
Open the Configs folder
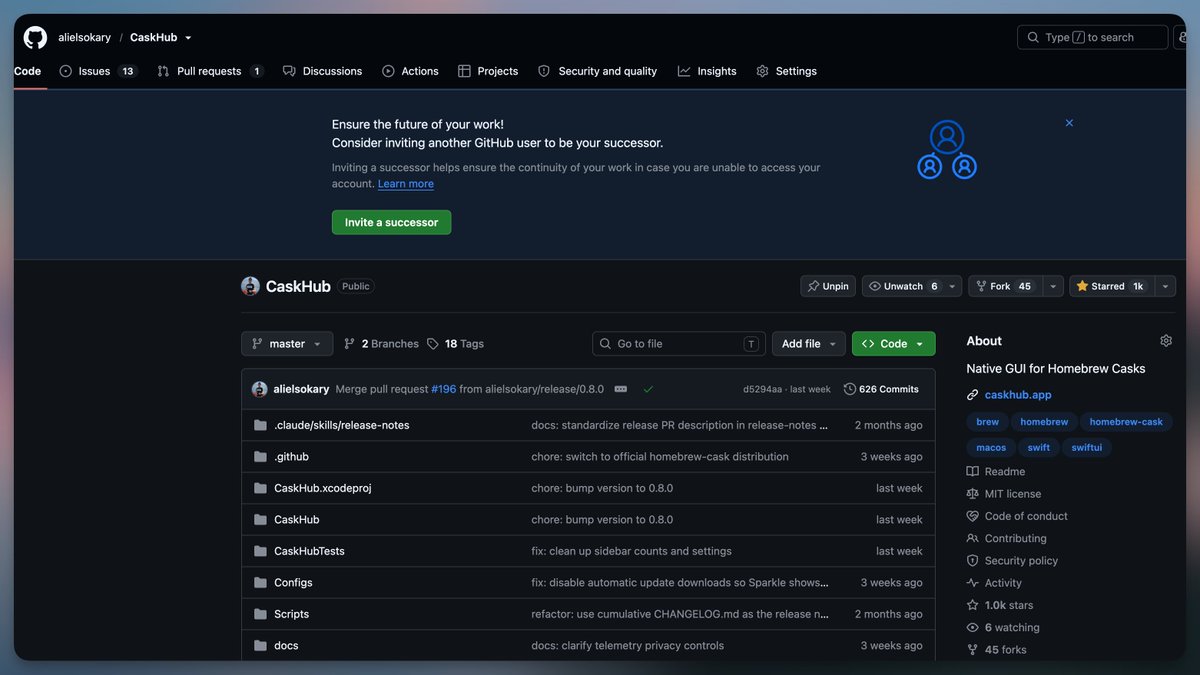(293, 582)
